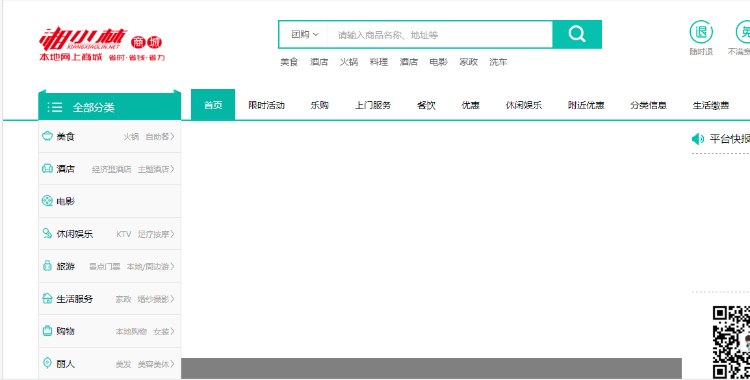Click the 酒店 sofa icon in sidebar
The height and width of the screenshot is (380, 750).
tap(47, 168)
